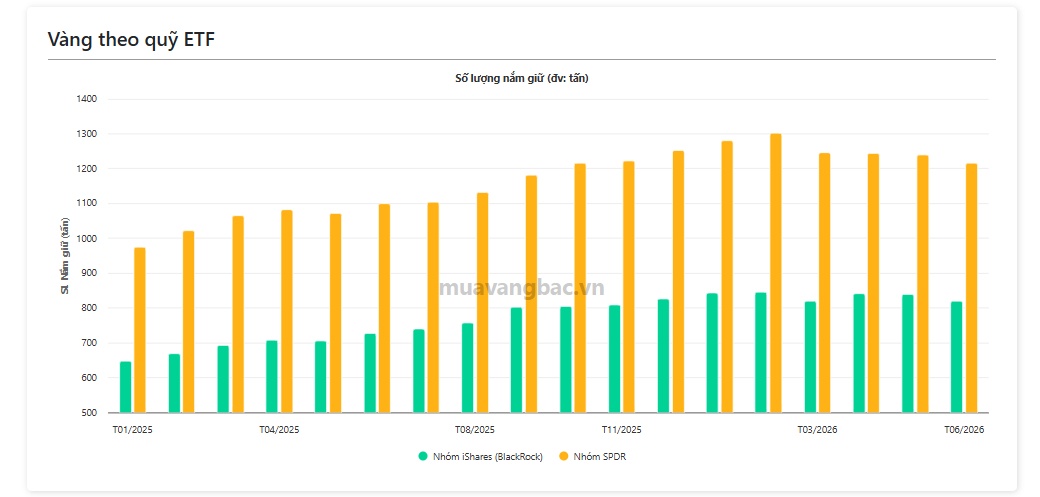Click the "SL Nắm giữ (tấn)" y-axis title
This screenshot has width=1040, height=497.
coord(65,256)
